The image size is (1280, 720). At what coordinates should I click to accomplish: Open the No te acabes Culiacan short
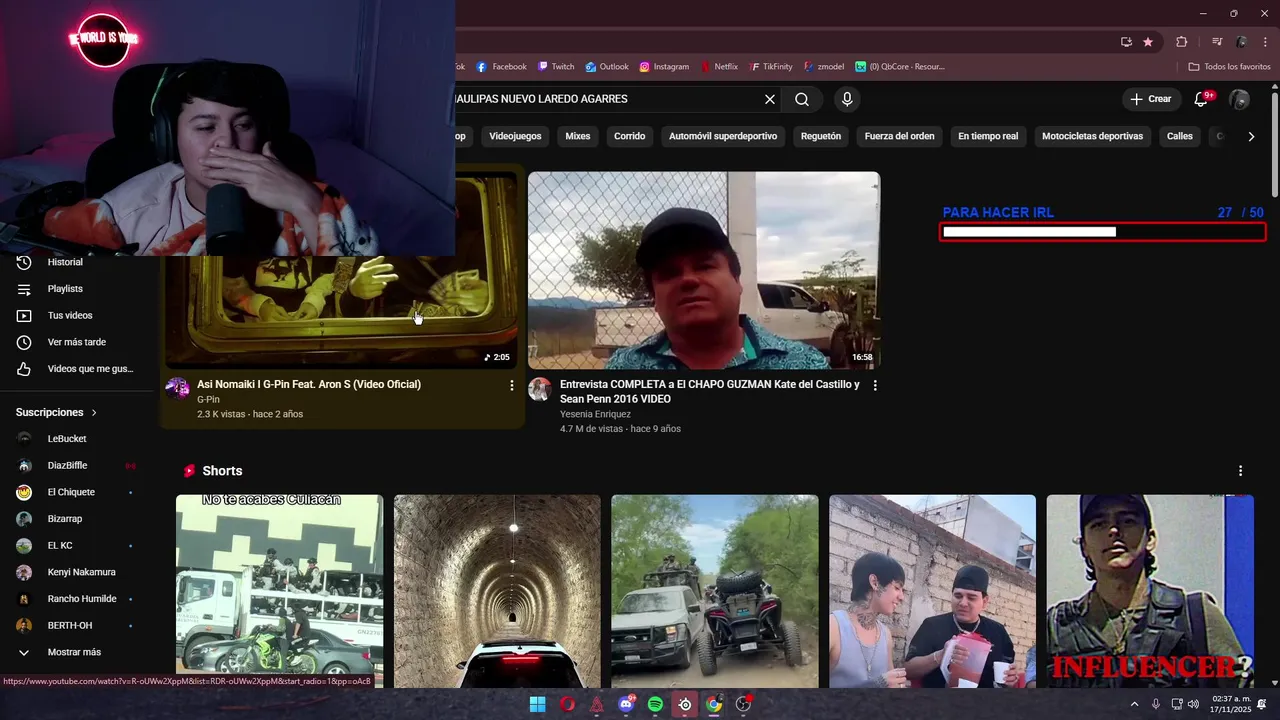coord(279,590)
